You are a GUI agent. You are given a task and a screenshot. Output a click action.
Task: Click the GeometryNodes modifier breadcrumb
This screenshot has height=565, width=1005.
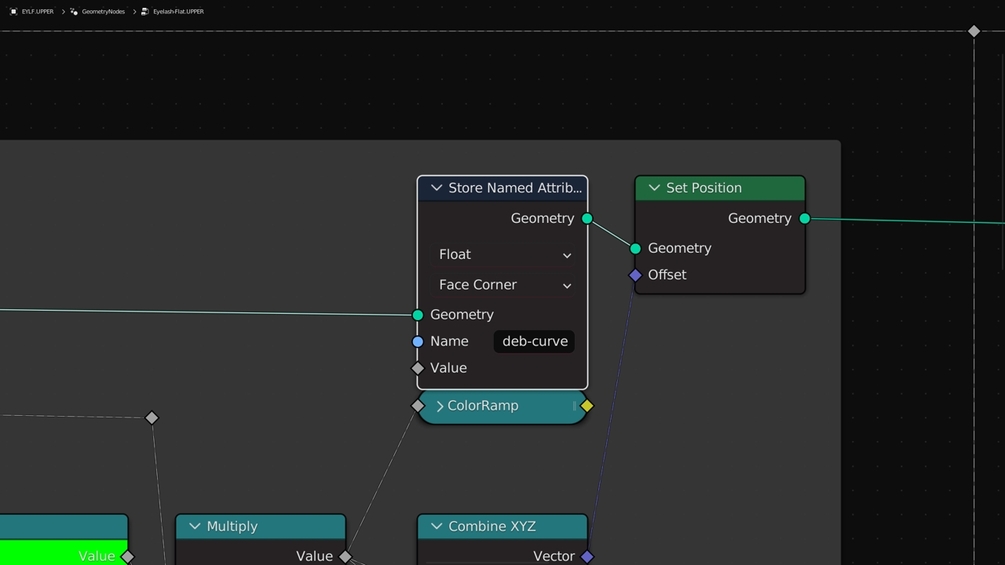pyautogui.click(x=97, y=12)
